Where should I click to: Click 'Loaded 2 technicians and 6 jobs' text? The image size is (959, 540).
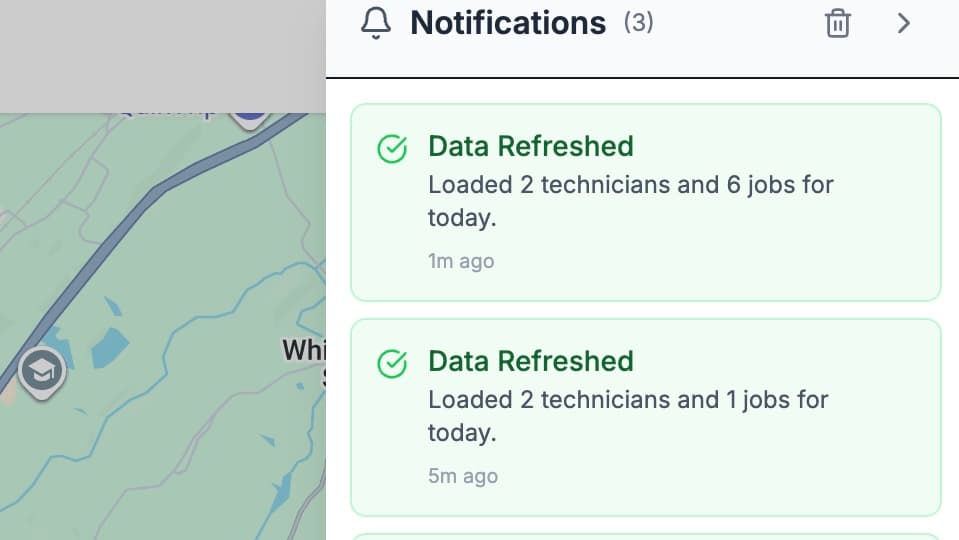pyautogui.click(x=630, y=185)
